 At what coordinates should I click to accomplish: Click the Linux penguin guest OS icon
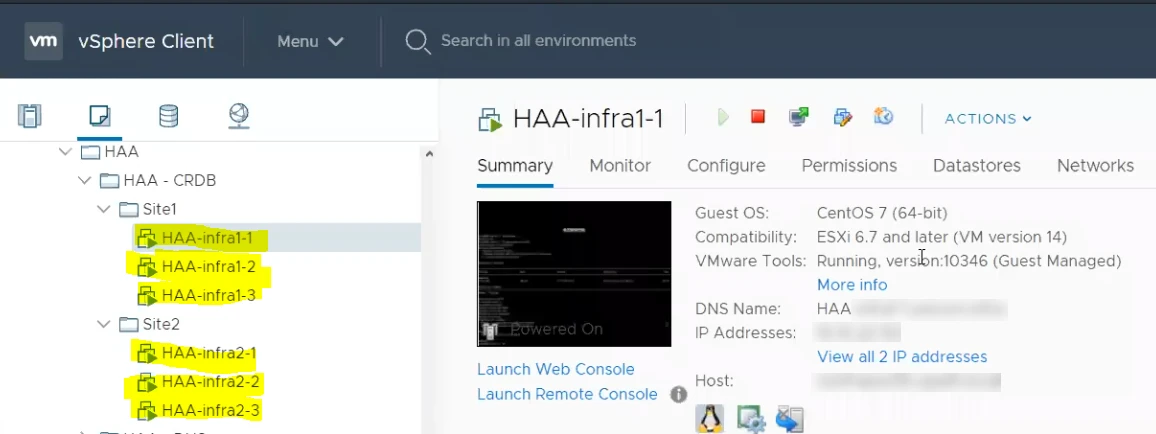[x=709, y=419]
